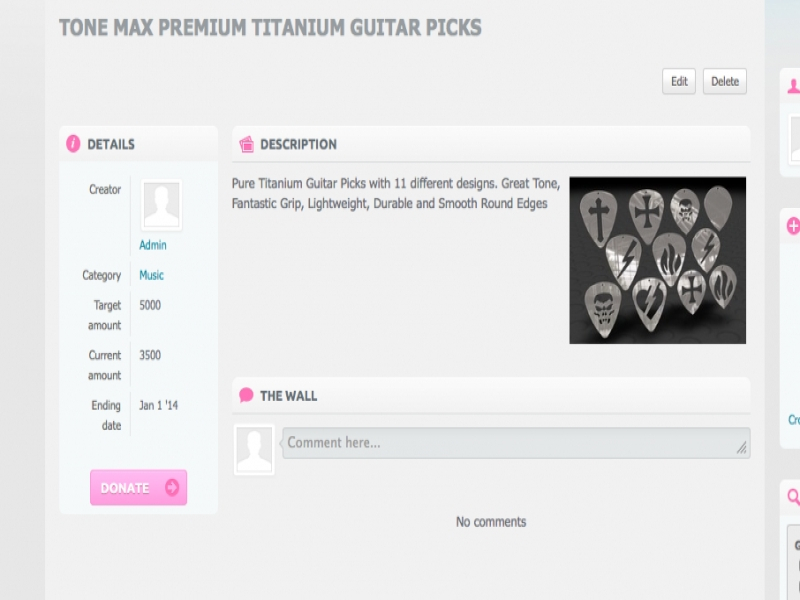The image size is (800, 600).
Task: Click the creator's avatar placeholder image
Action: tap(161, 205)
